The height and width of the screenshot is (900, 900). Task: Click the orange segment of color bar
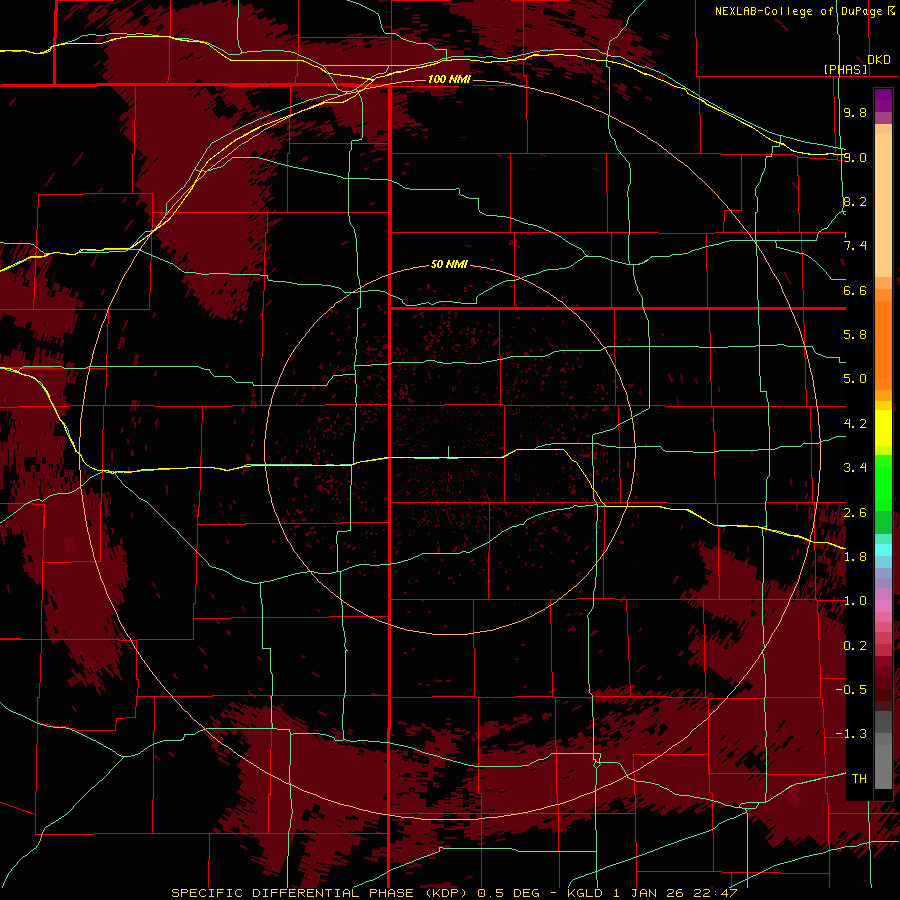(x=883, y=344)
